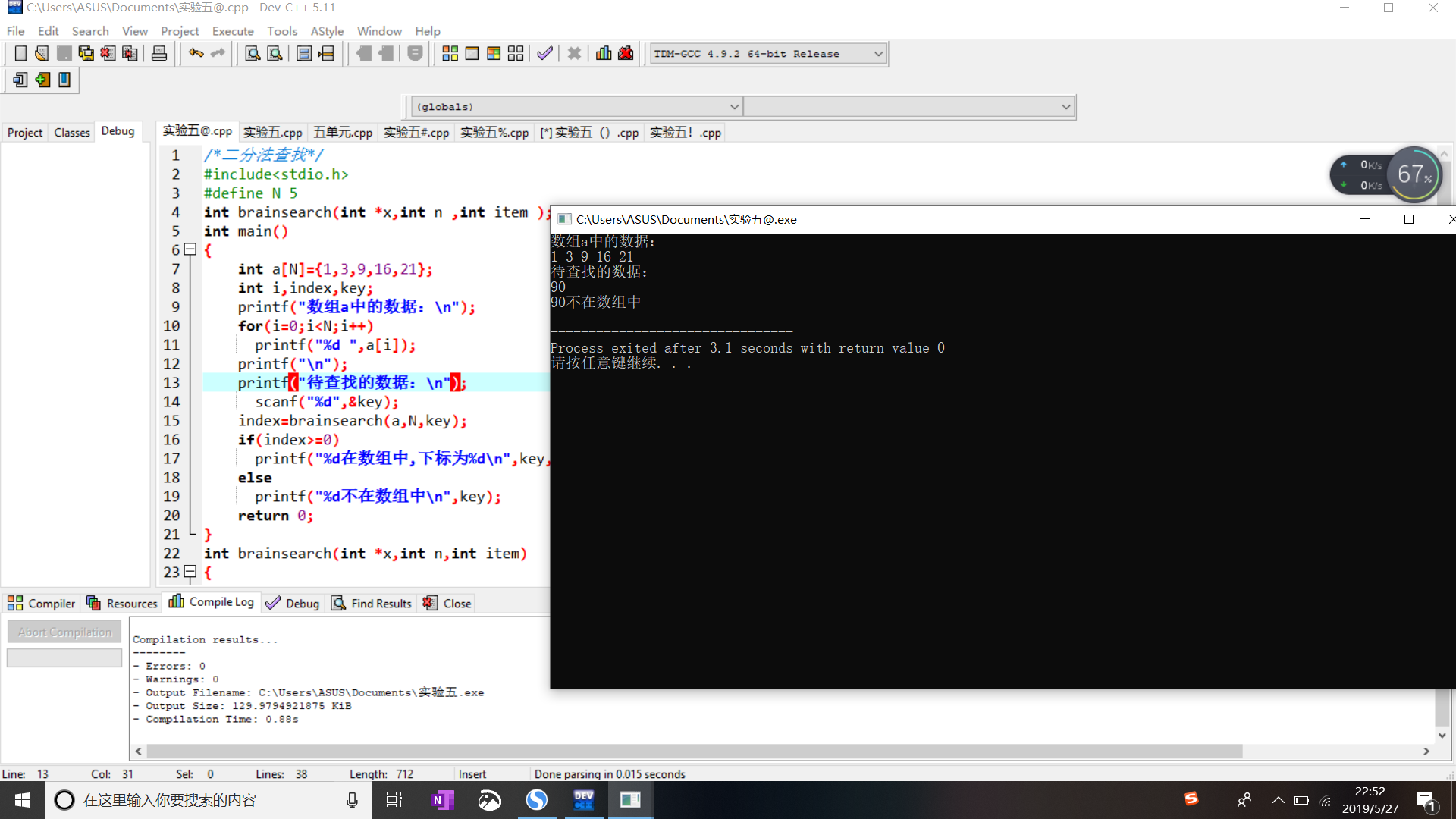The width and height of the screenshot is (1456, 819).
Task: Click the Print toolbar icon
Action: click(x=159, y=54)
